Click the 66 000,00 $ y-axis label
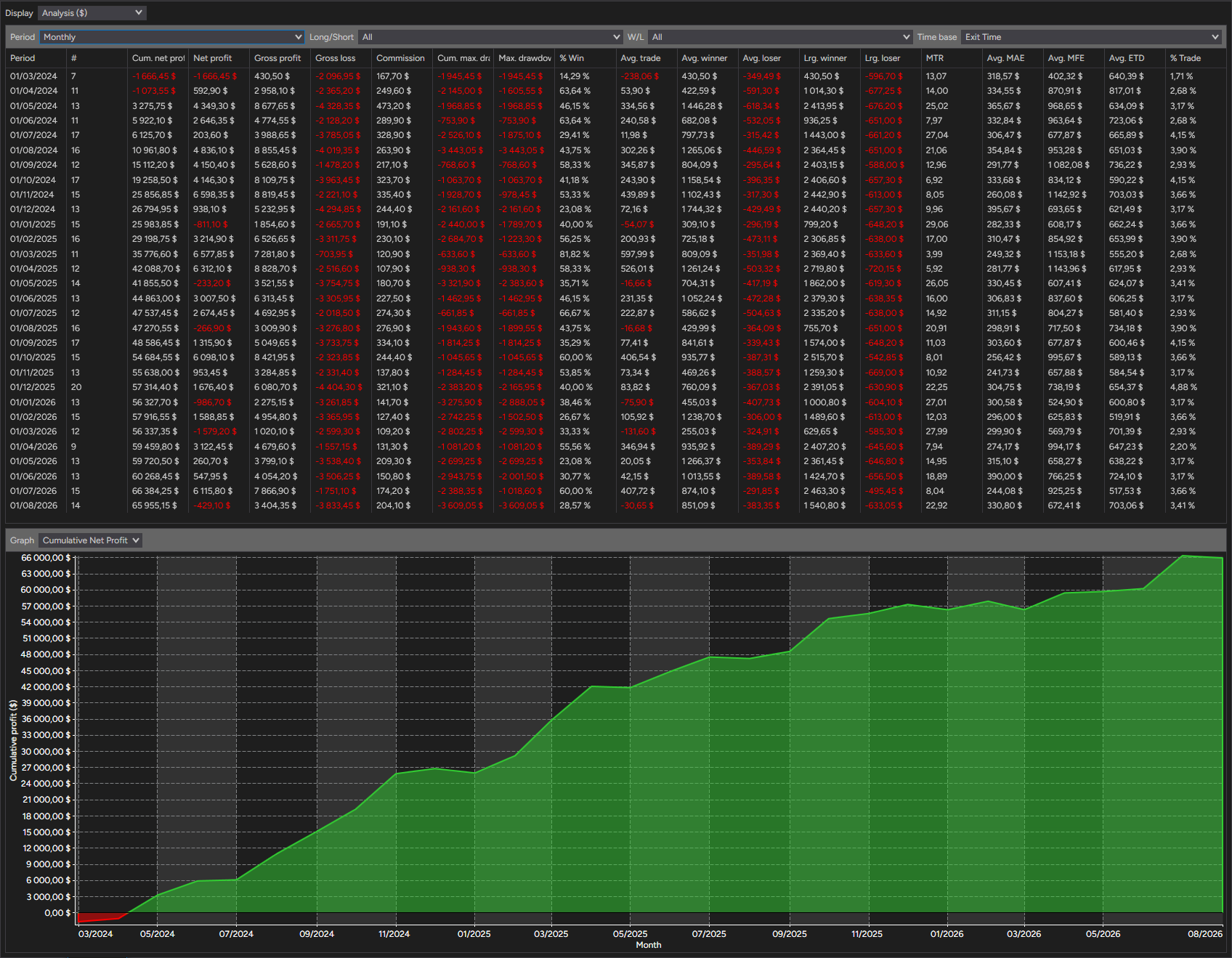 click(46, 558)
